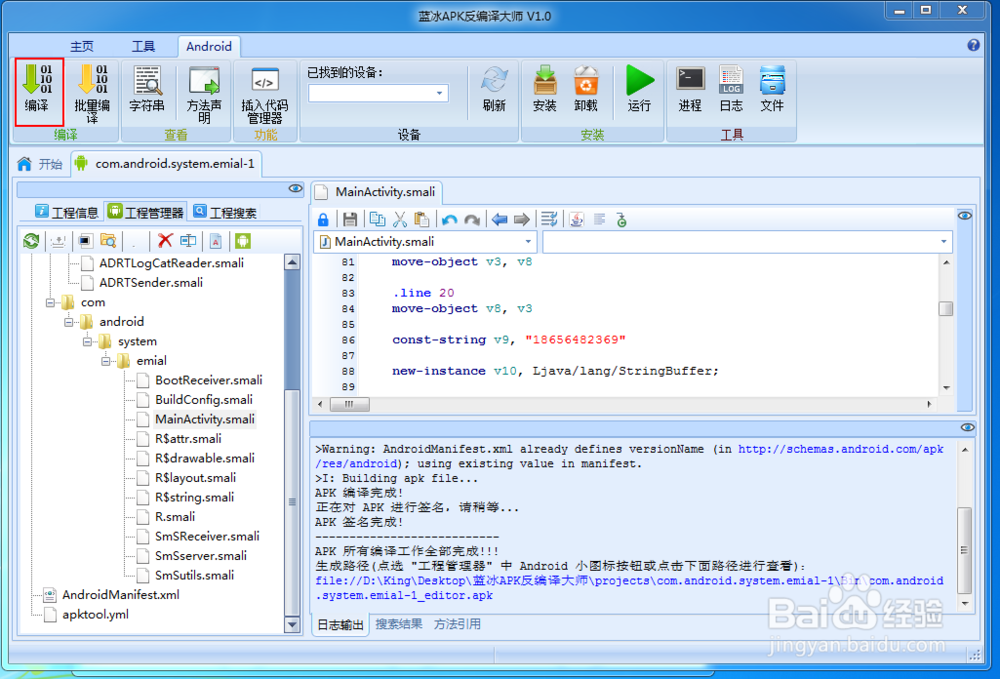Viewport: 1000px width, 679px height.
Task: Click the MainActivity.smali editor tab
Action: 378,192
